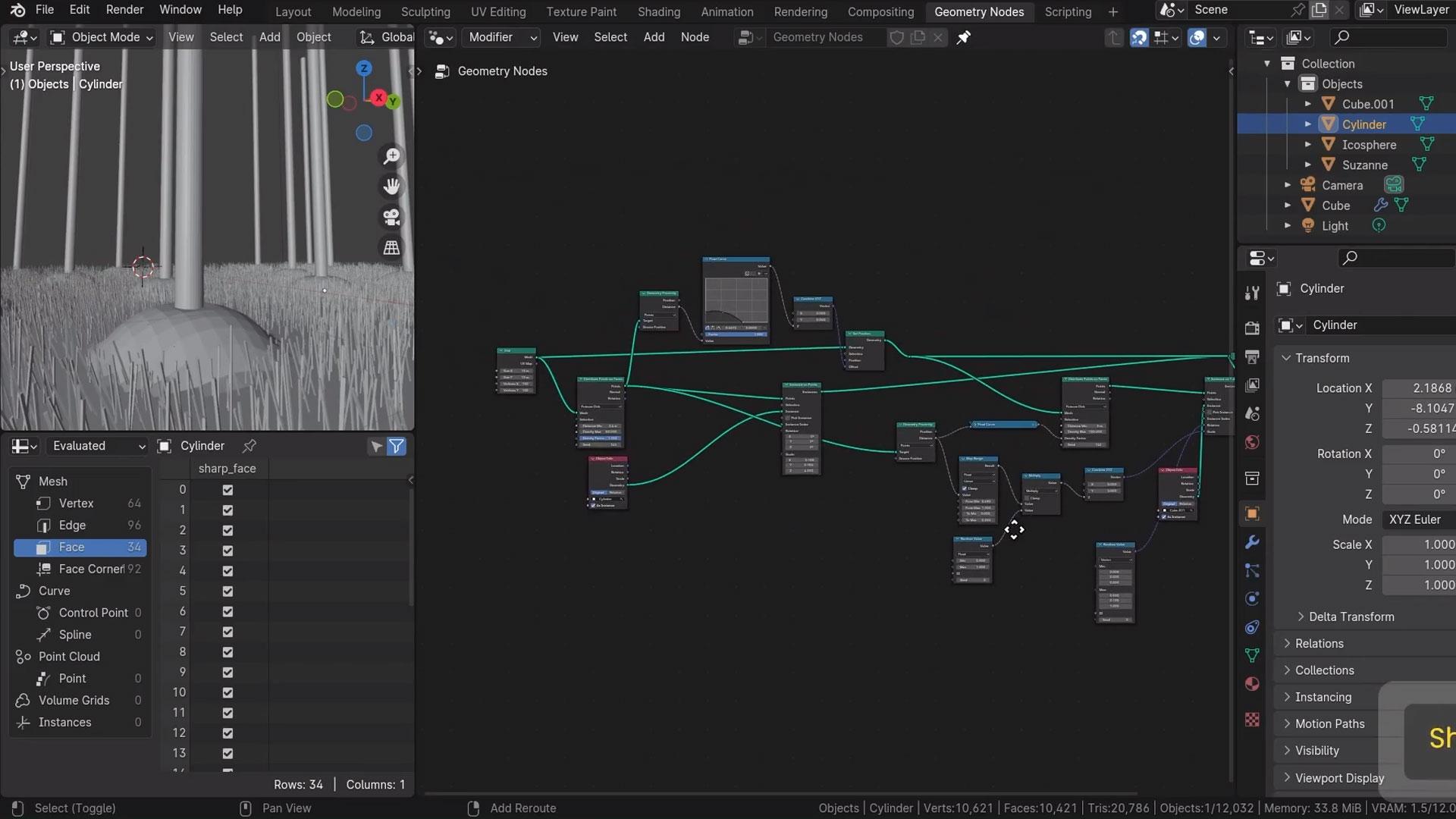The height and width of the screenshot is (819, 1456).
Task: Open the Object Mode dropdown
Action: 102,37
